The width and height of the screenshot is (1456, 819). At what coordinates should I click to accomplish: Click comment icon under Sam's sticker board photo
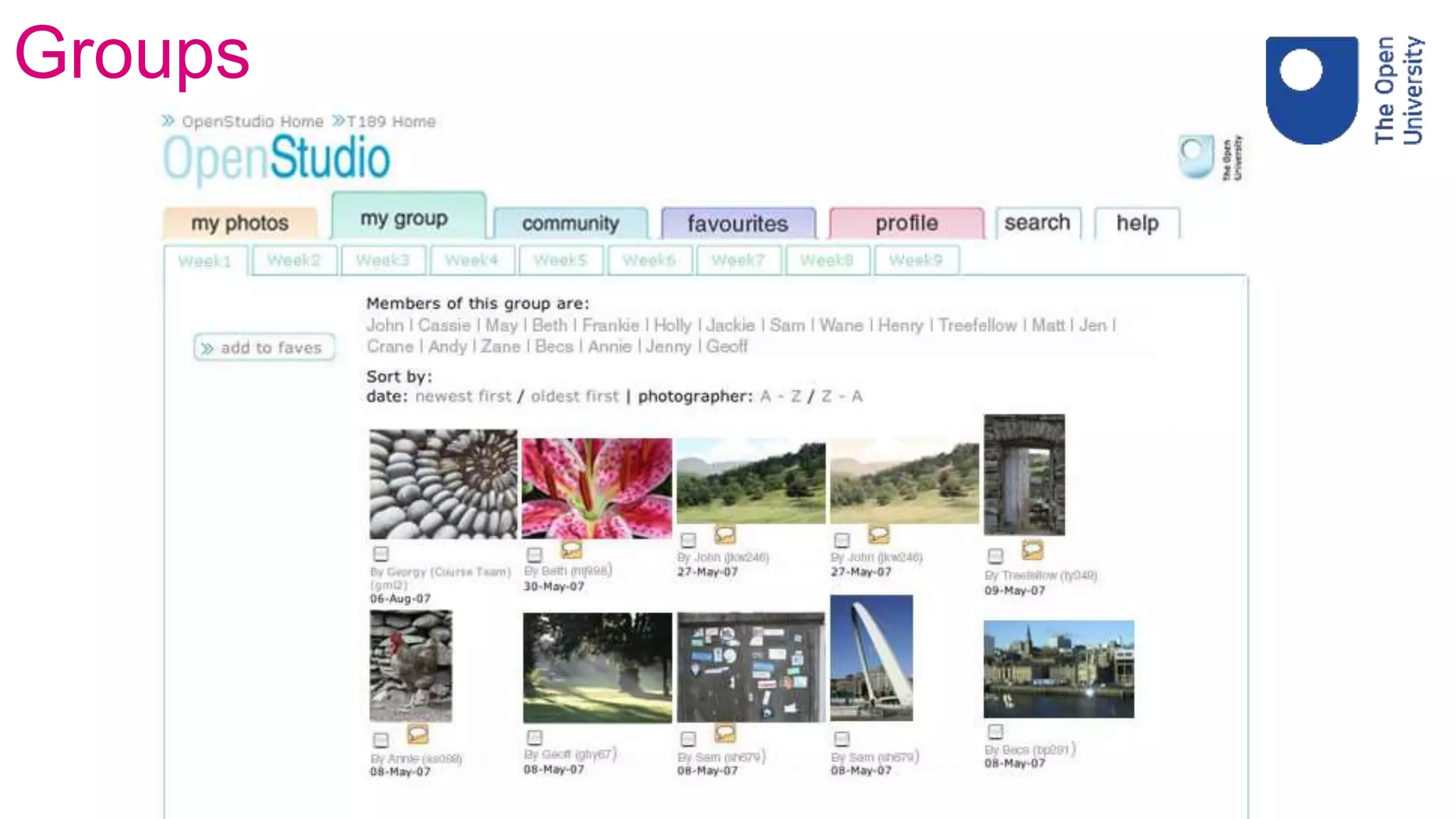[724, 732]
